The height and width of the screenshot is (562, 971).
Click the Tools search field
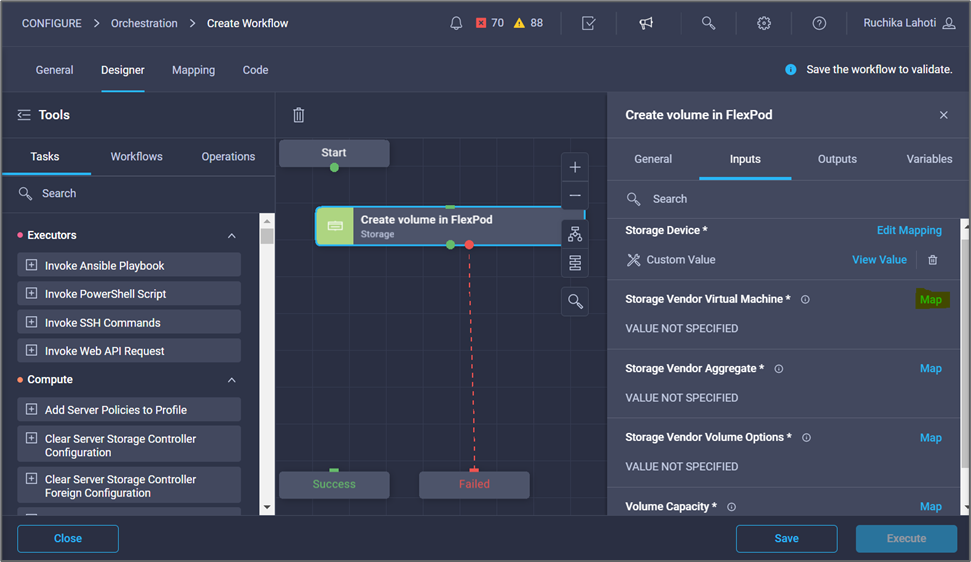click(140, 193)
